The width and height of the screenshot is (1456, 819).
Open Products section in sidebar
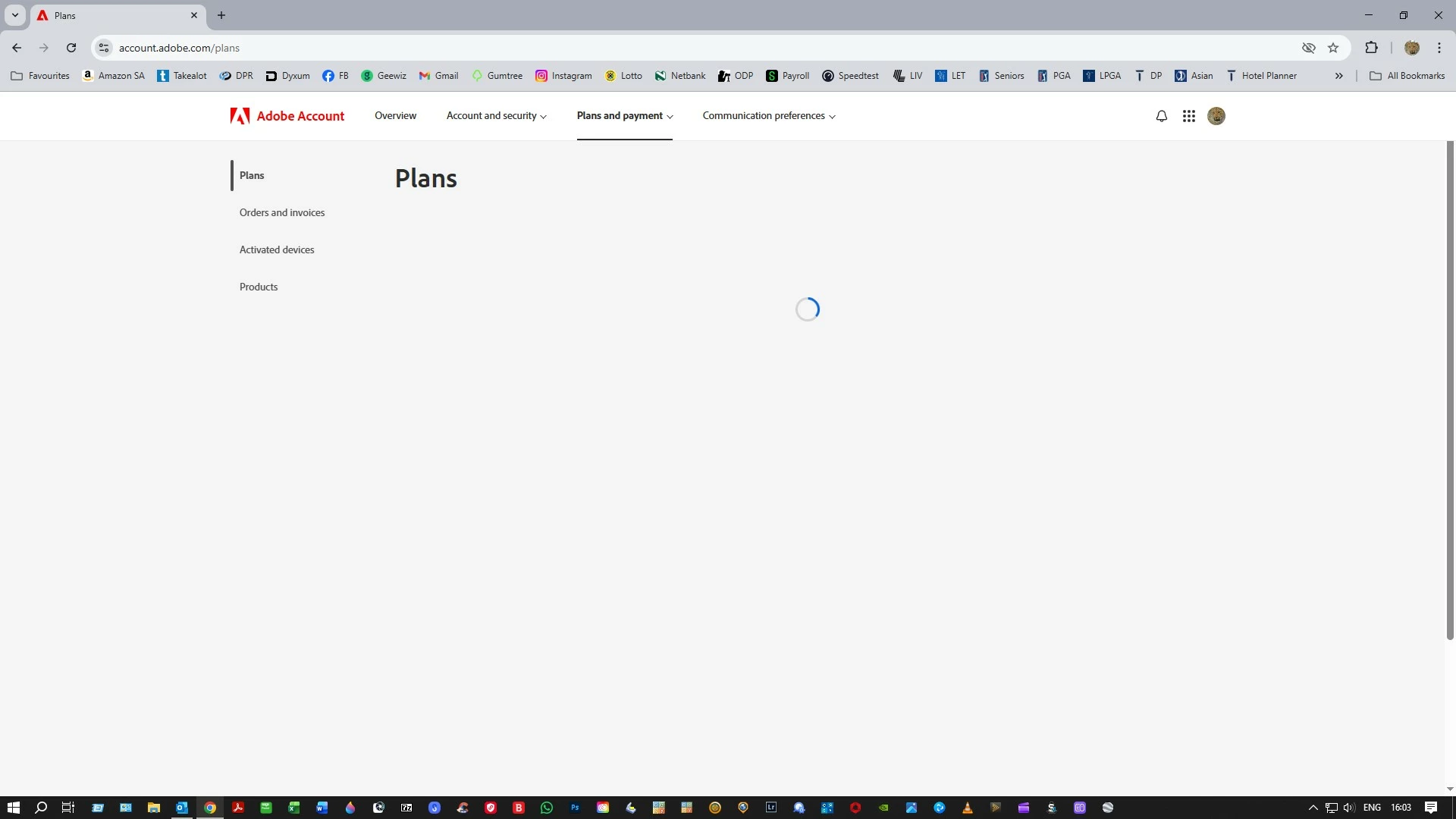pos(258,287)
